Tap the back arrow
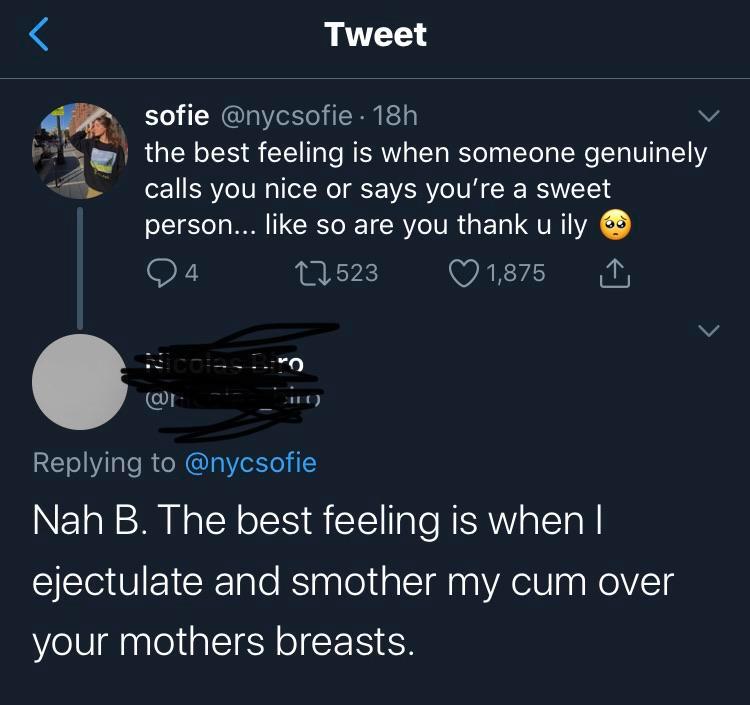 click(x=37, y=36)
